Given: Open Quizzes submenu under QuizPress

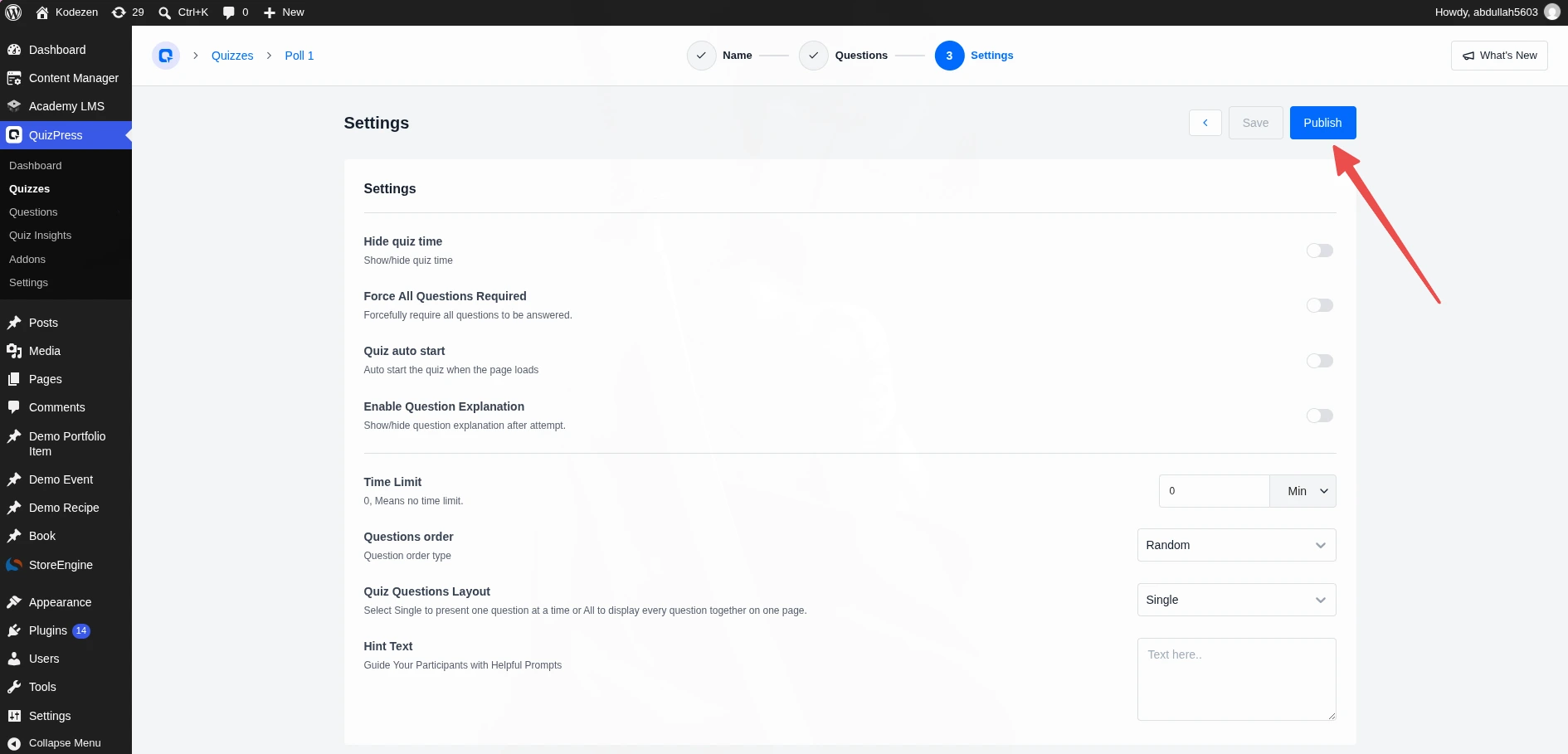Looking at the screenshot, I should coord(29,189).
